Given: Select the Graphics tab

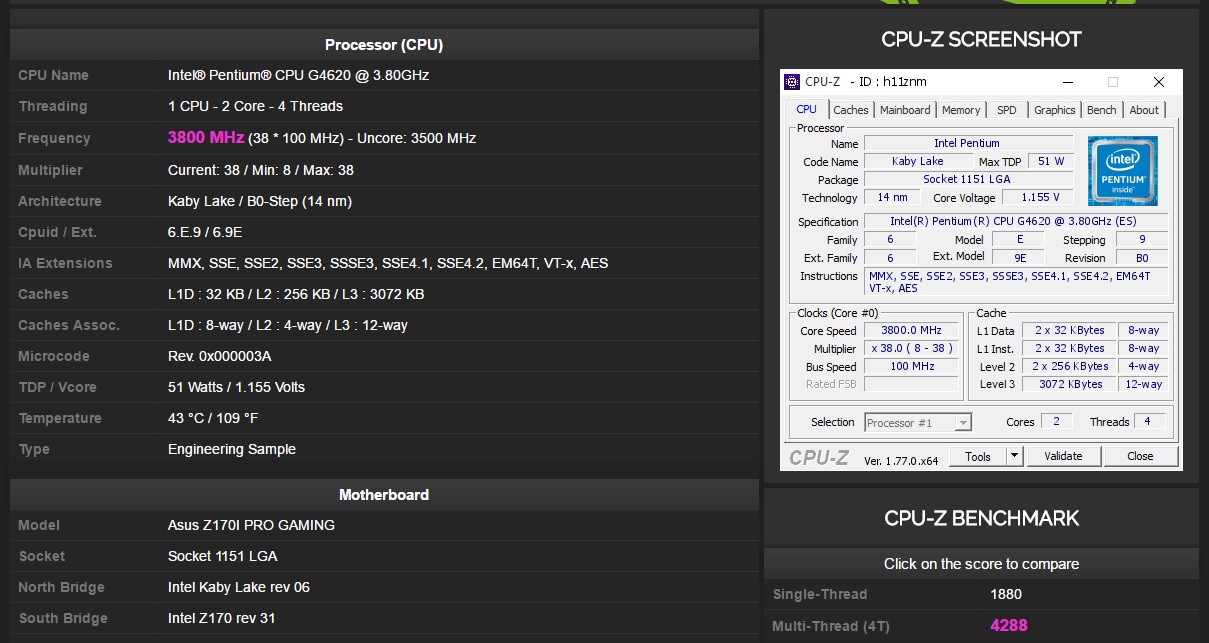Looking at the screenshot, I should coord(1055,110).
